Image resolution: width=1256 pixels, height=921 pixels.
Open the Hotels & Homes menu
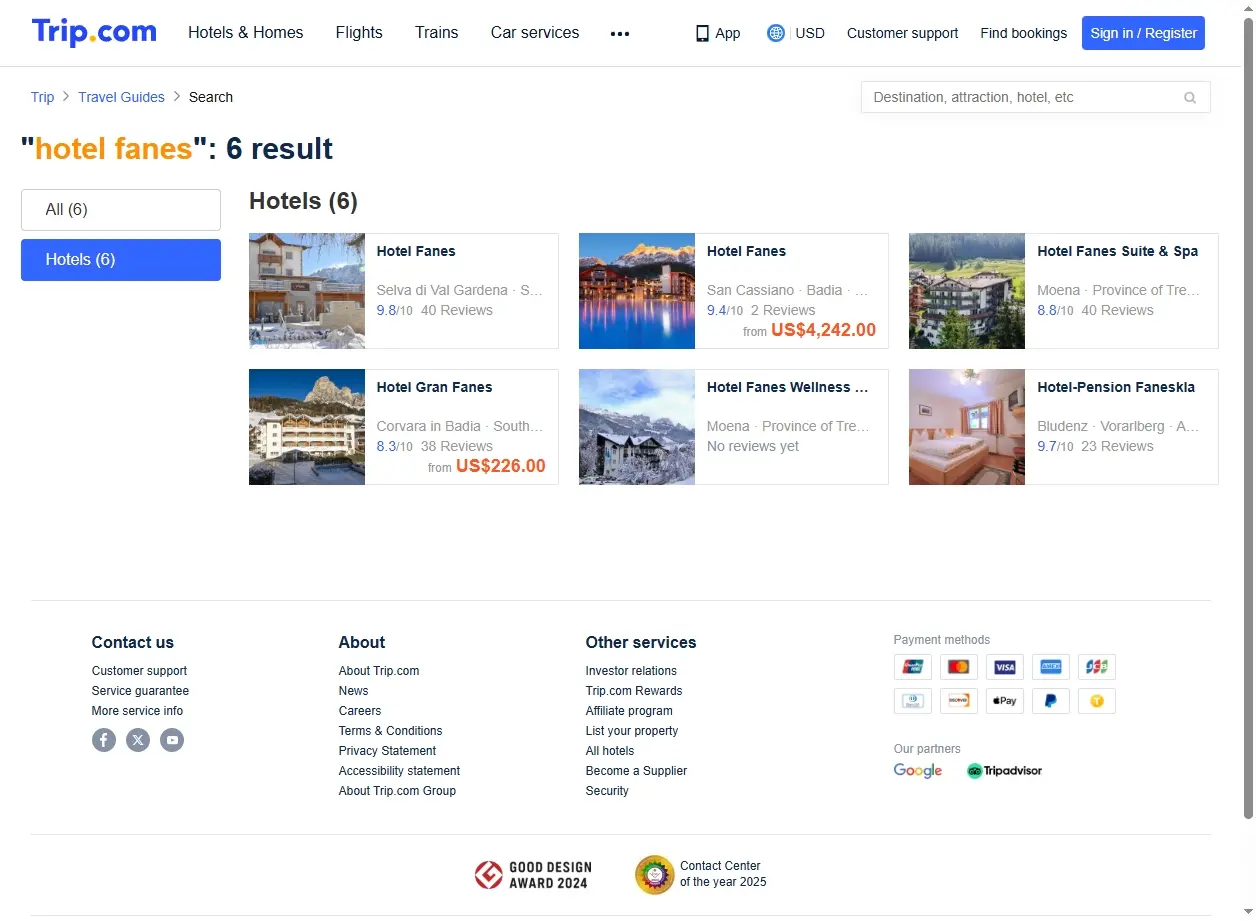click(x=246, y=33)
